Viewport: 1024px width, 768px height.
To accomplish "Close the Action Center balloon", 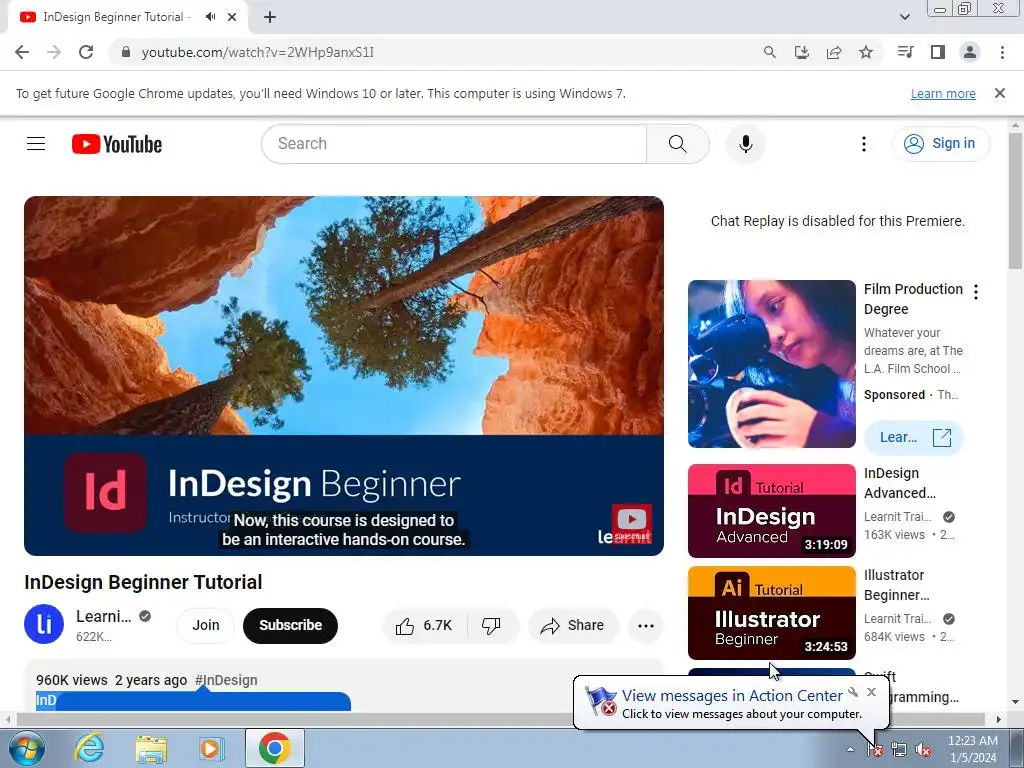I will 872,692.
